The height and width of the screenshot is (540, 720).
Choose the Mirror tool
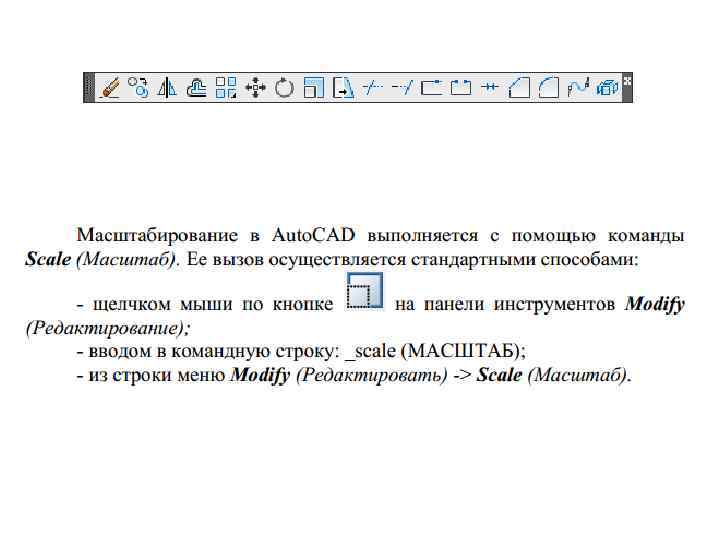[x=167, y=87]
